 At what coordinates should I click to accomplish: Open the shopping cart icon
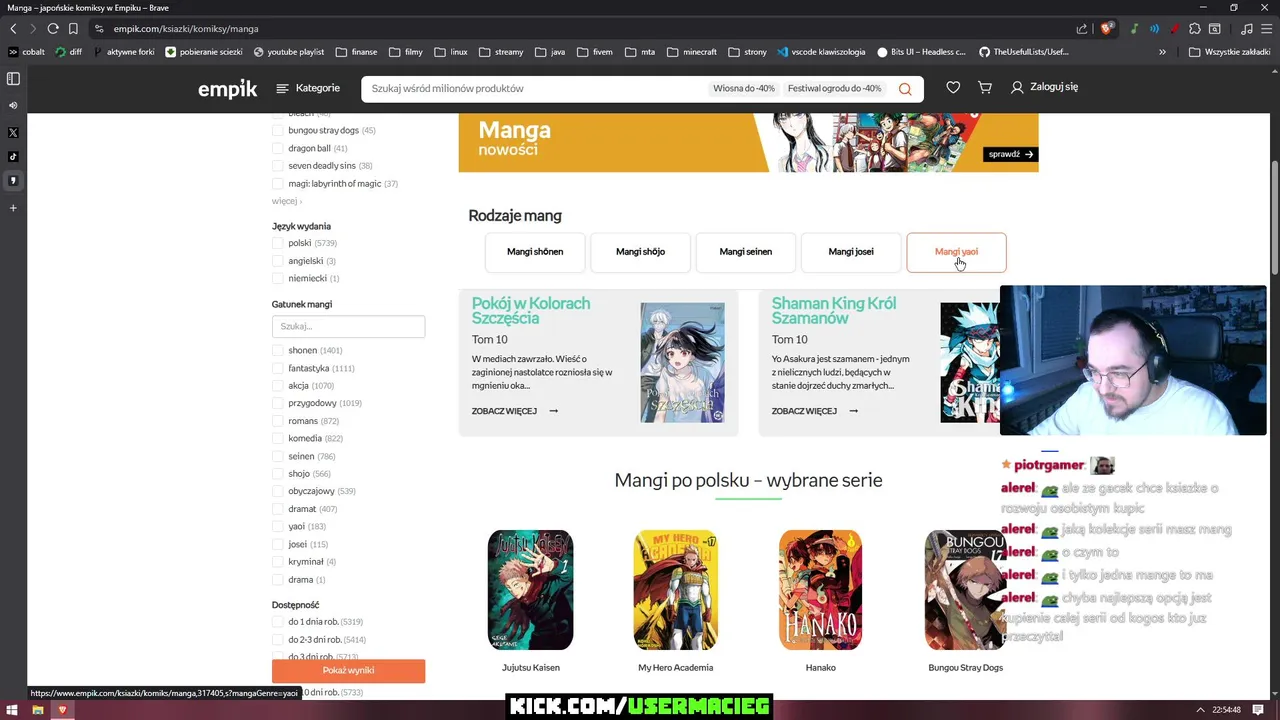click(985, 88)
